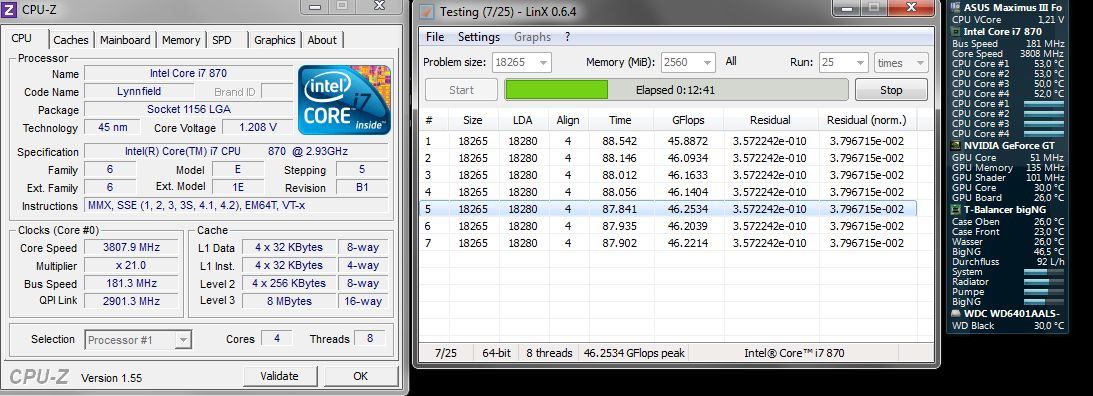The height and width of the screenshot is (396, 1093).
Task: Open the File menu in LinX
Action: (434, 37)
